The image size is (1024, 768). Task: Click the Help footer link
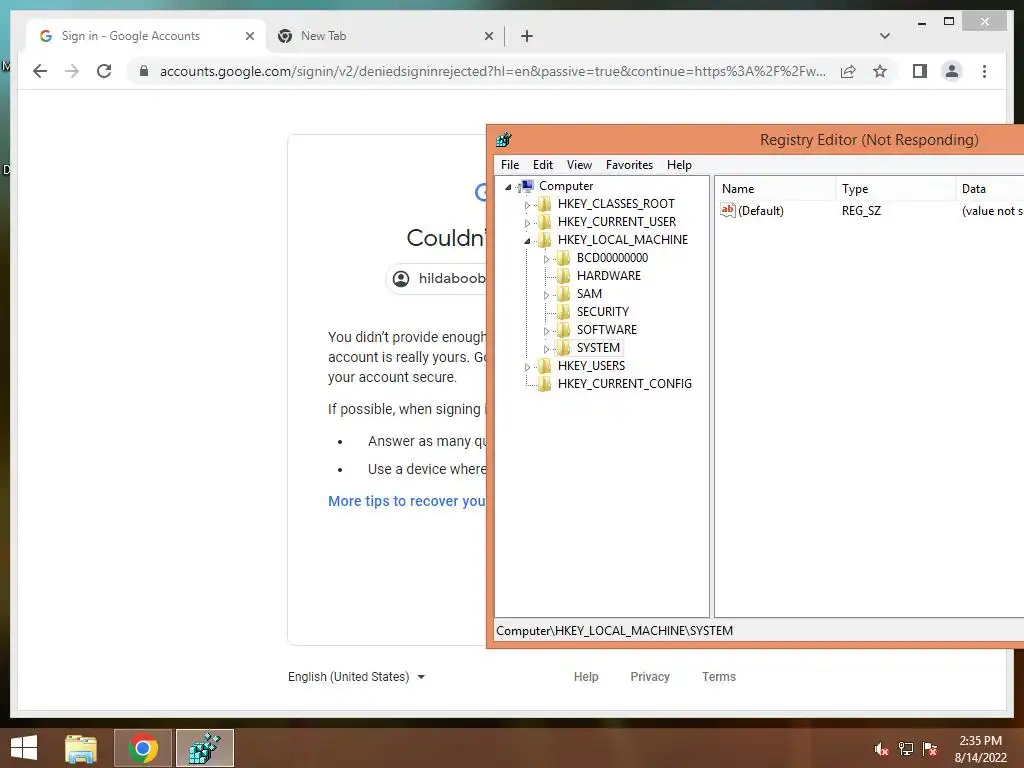coord(586,677)
